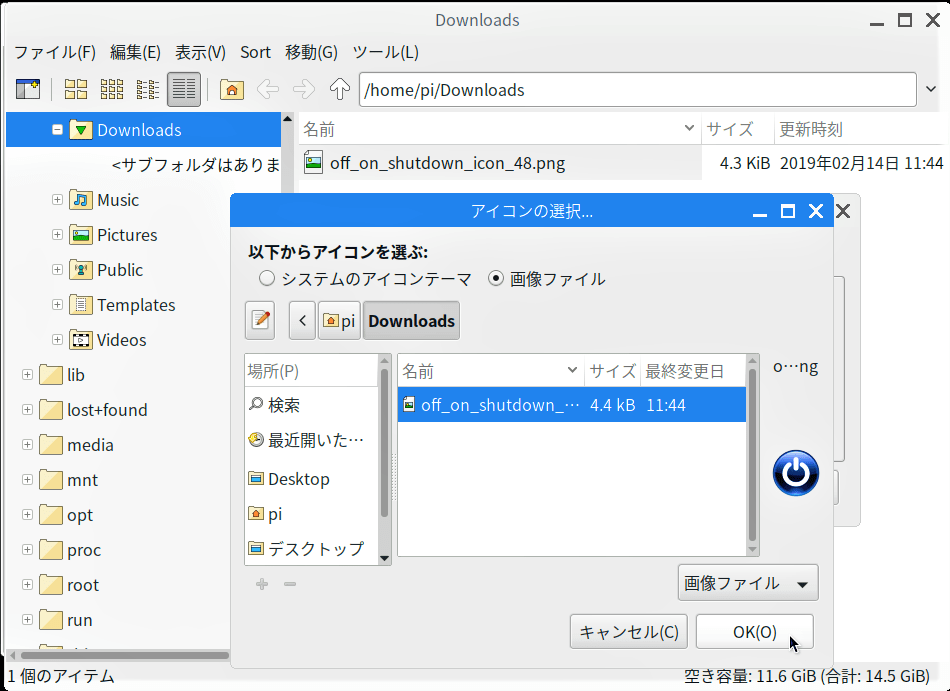950x691 pixels.
Task: Select detailed list view in toolbar
Action: tap(184, 90)
